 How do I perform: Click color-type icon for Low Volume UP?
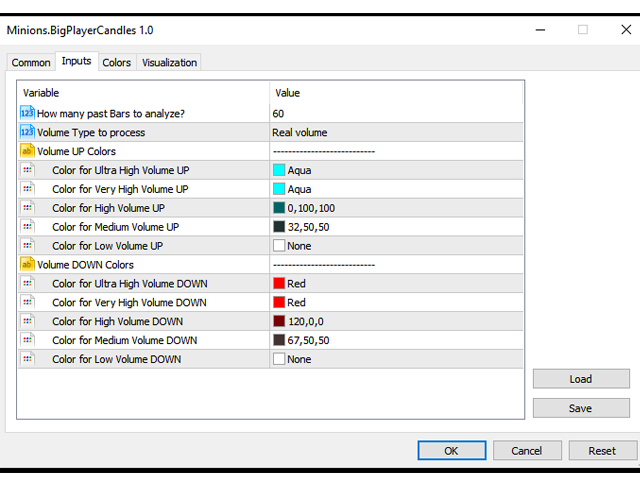(27, 245)
